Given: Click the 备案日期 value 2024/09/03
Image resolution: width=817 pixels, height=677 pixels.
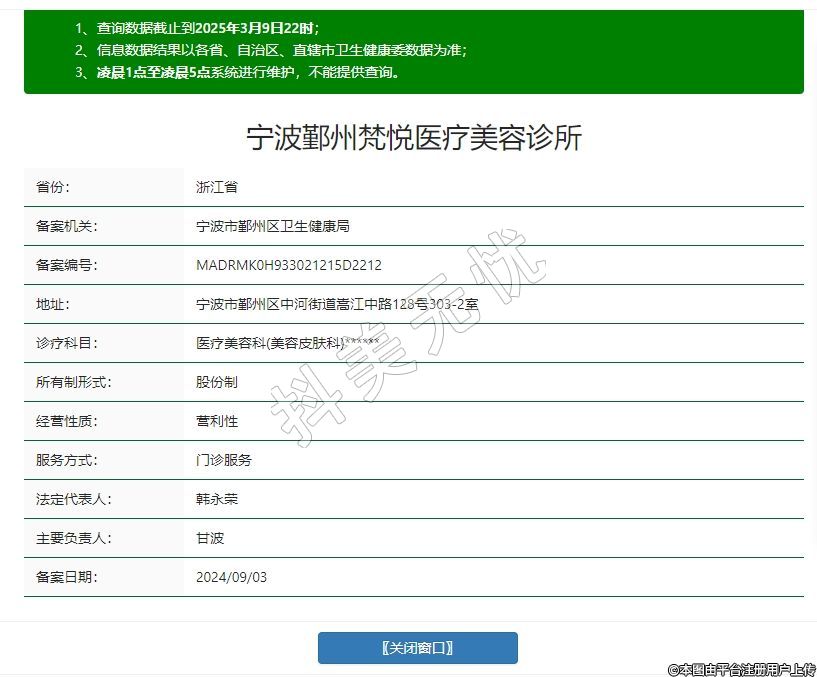Looking at the screenshot, I should point(231,577).
